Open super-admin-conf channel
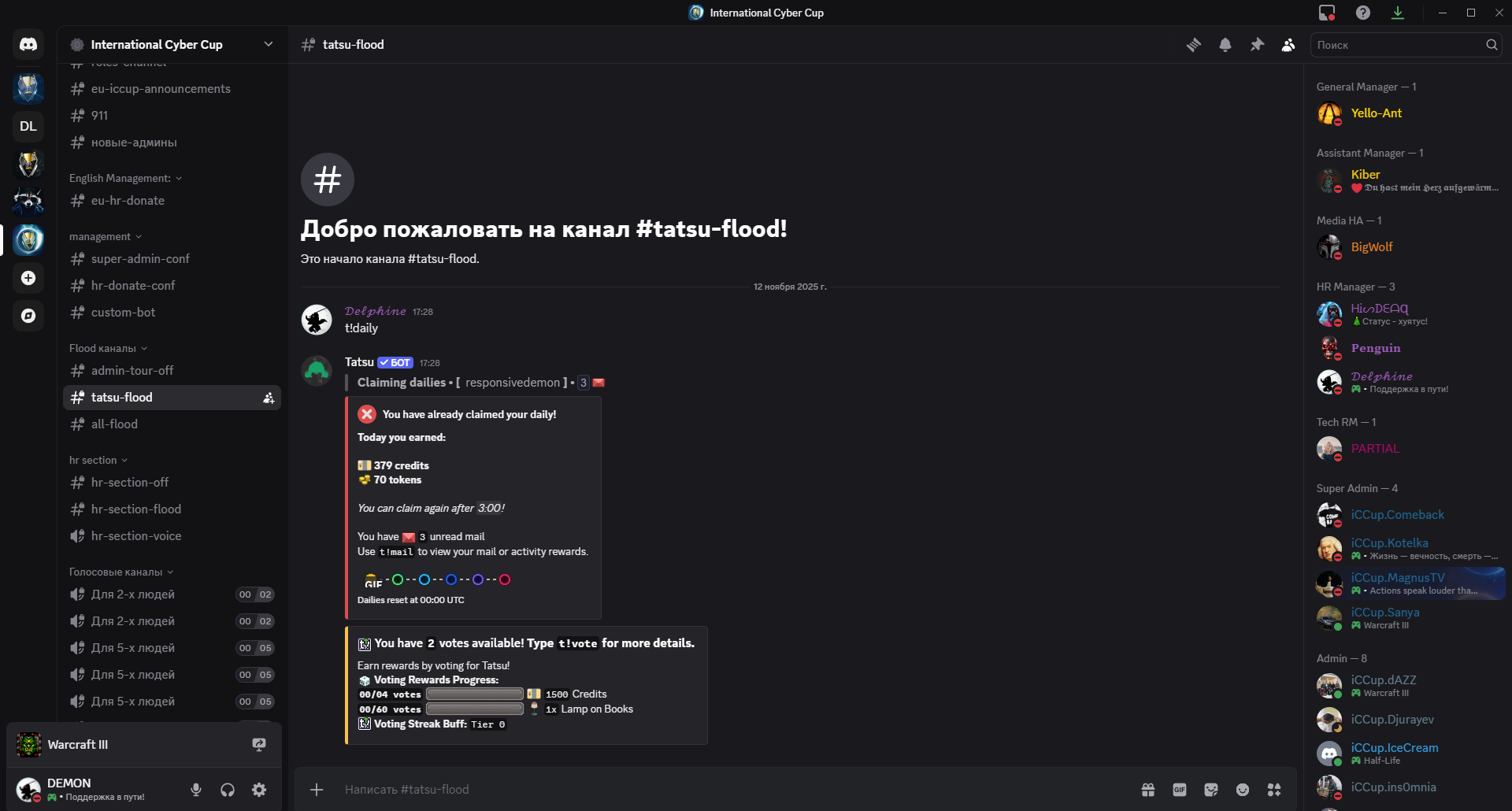 click(172, 259)
